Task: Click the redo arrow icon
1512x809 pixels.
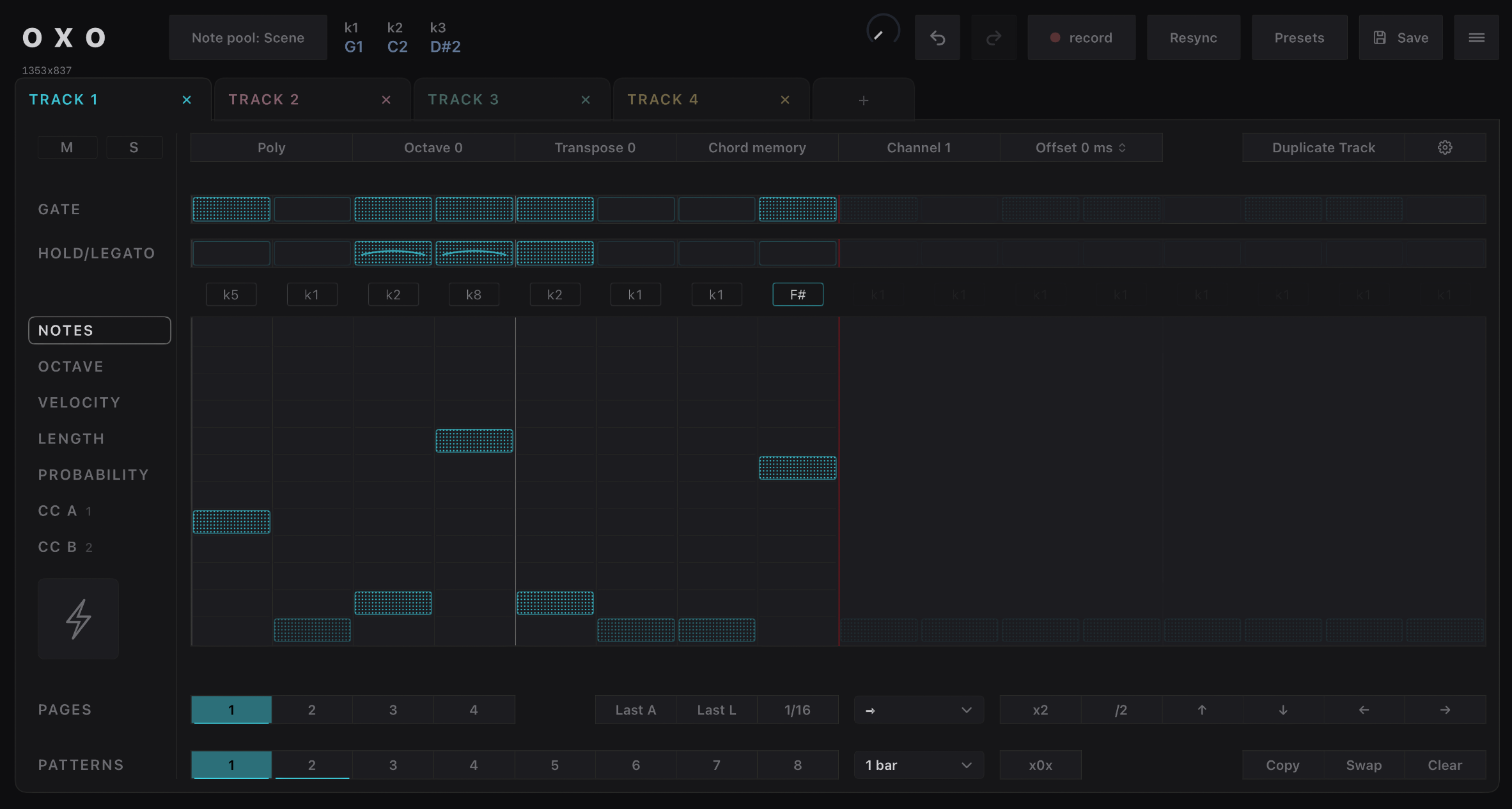Action: coord(994,38)
